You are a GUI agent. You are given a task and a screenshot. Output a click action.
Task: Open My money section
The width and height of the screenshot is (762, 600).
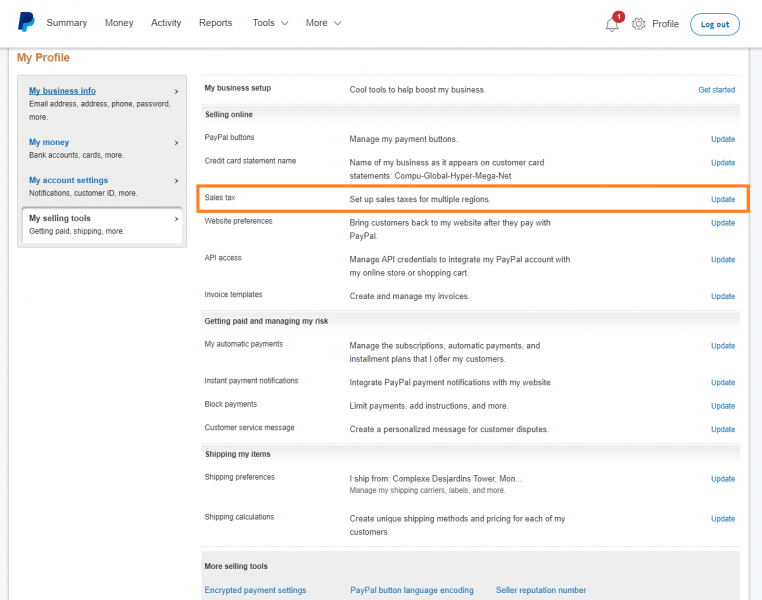tap(49, 142)
